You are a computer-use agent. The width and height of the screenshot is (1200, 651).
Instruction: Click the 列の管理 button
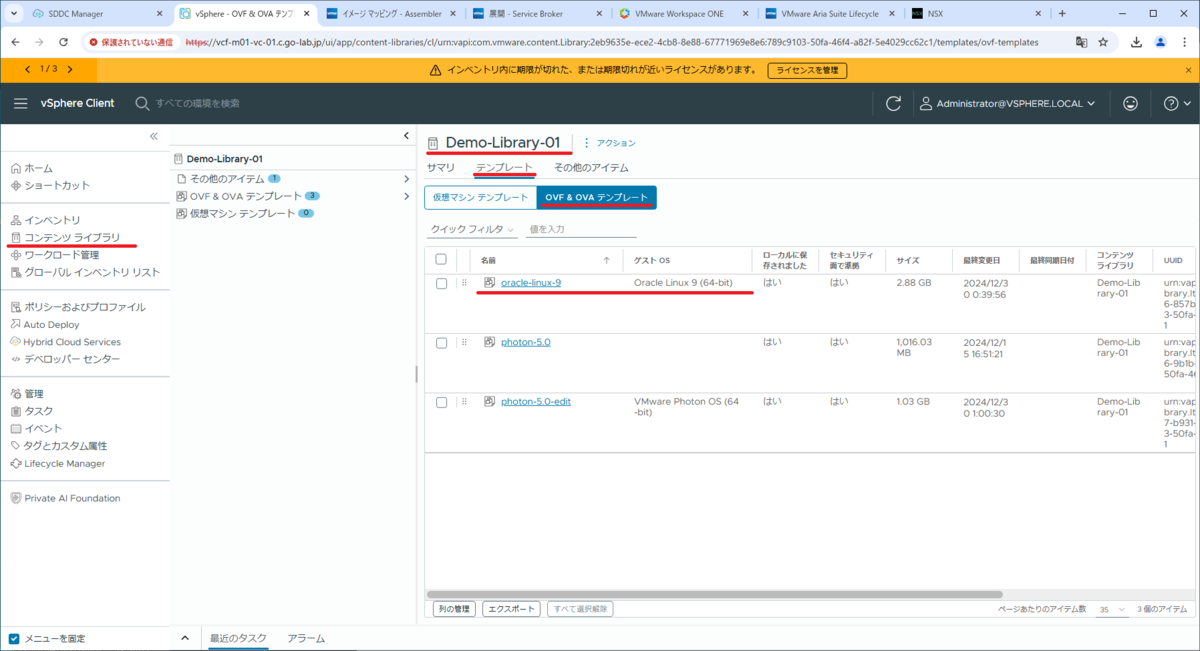pos(453,609)
